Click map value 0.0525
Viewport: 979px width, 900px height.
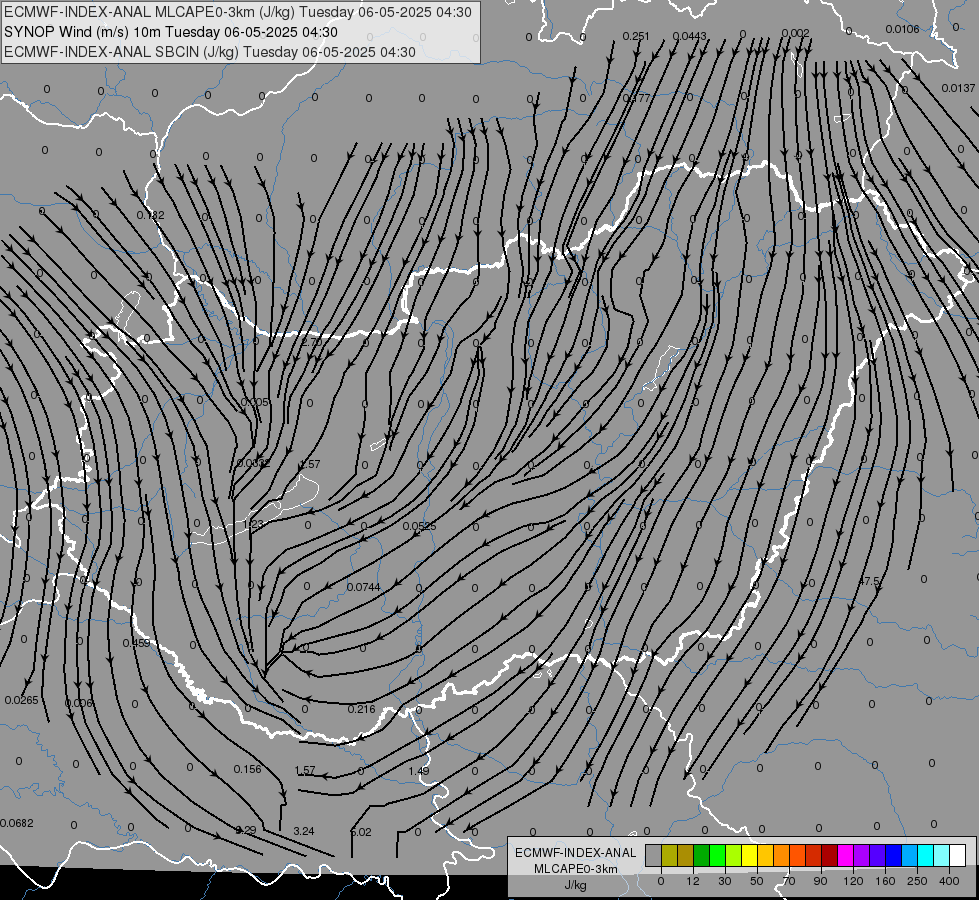(x=419, y=527)
